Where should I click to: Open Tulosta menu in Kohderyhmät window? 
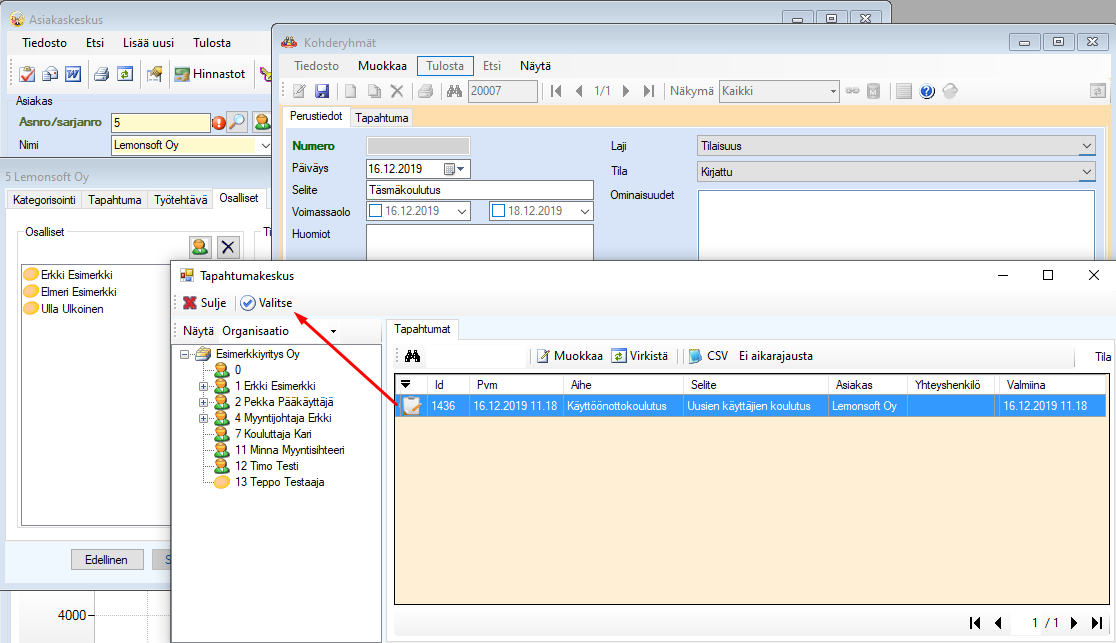click(x=445, y=66)
